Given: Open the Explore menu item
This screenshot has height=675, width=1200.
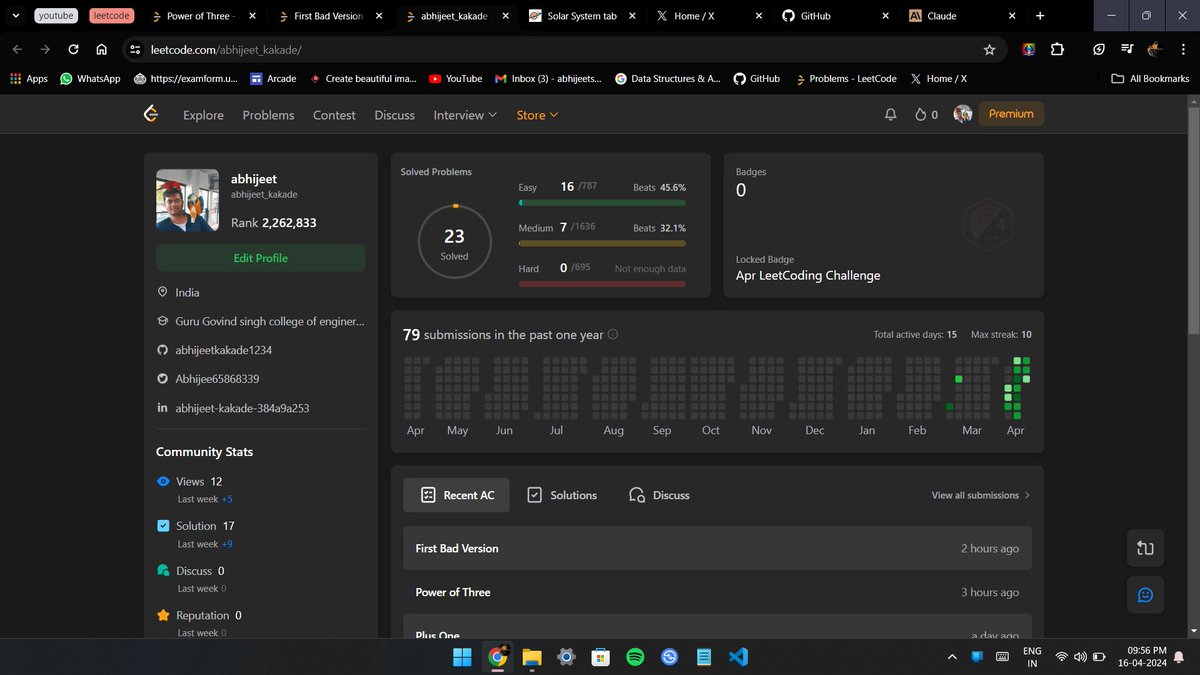Looking at the screenshot, I should 203,115.
